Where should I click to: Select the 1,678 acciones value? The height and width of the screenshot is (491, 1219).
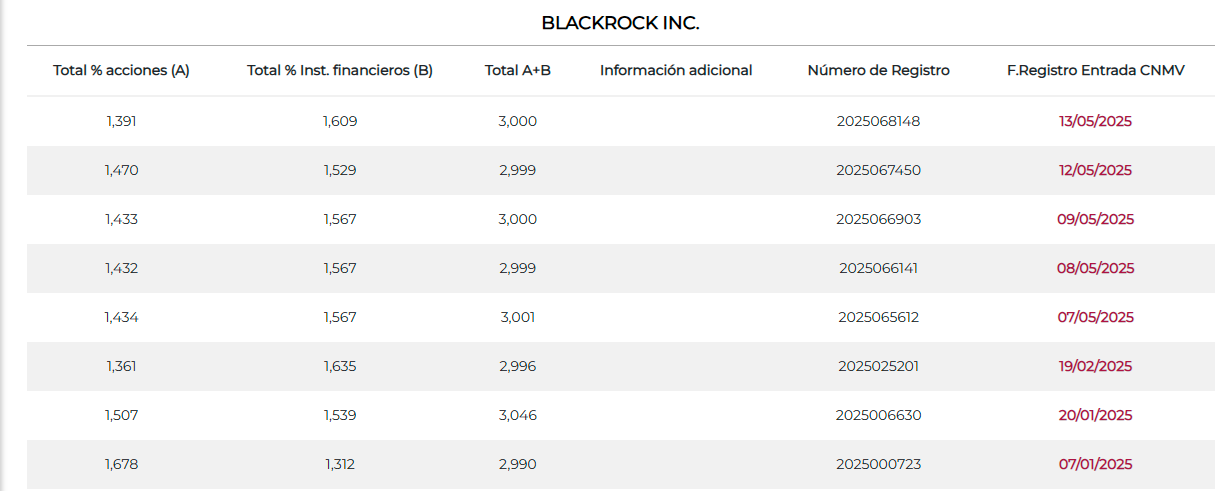click(x=121, y=464)
